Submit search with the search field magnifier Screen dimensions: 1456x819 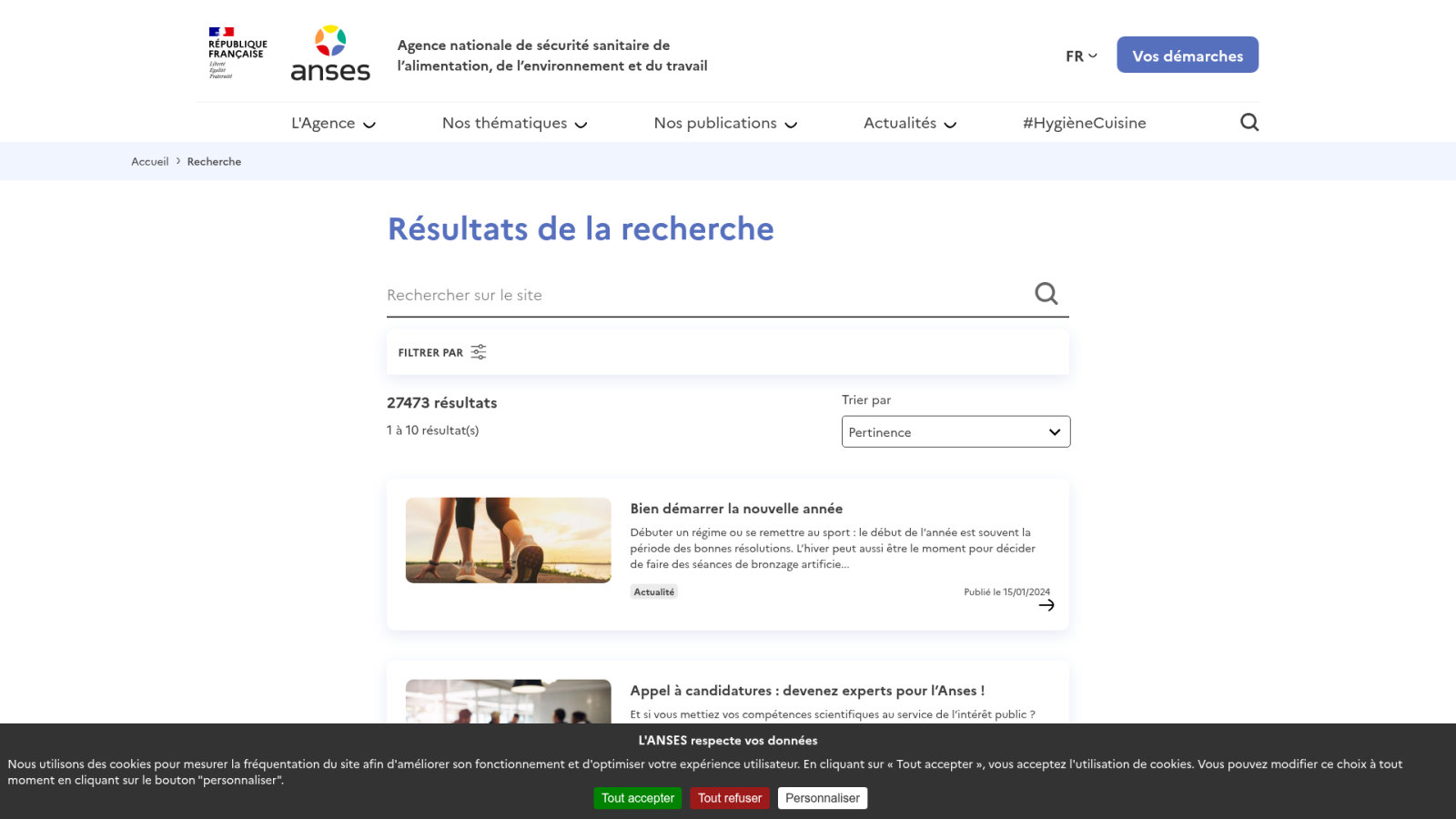(x=1046, y=293)
